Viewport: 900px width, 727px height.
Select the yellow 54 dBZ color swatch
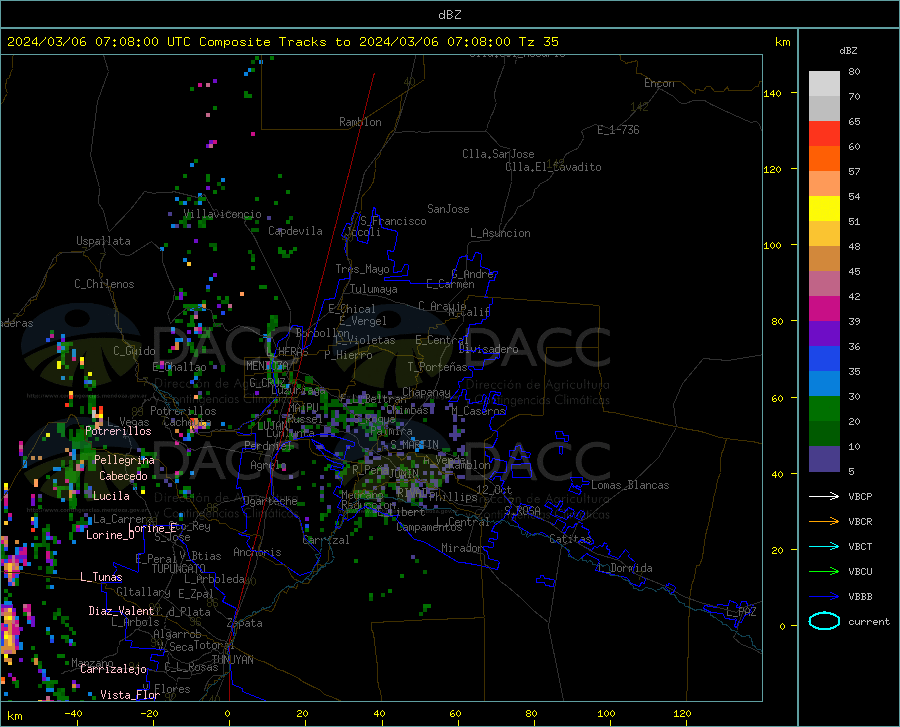click(824, 208)
